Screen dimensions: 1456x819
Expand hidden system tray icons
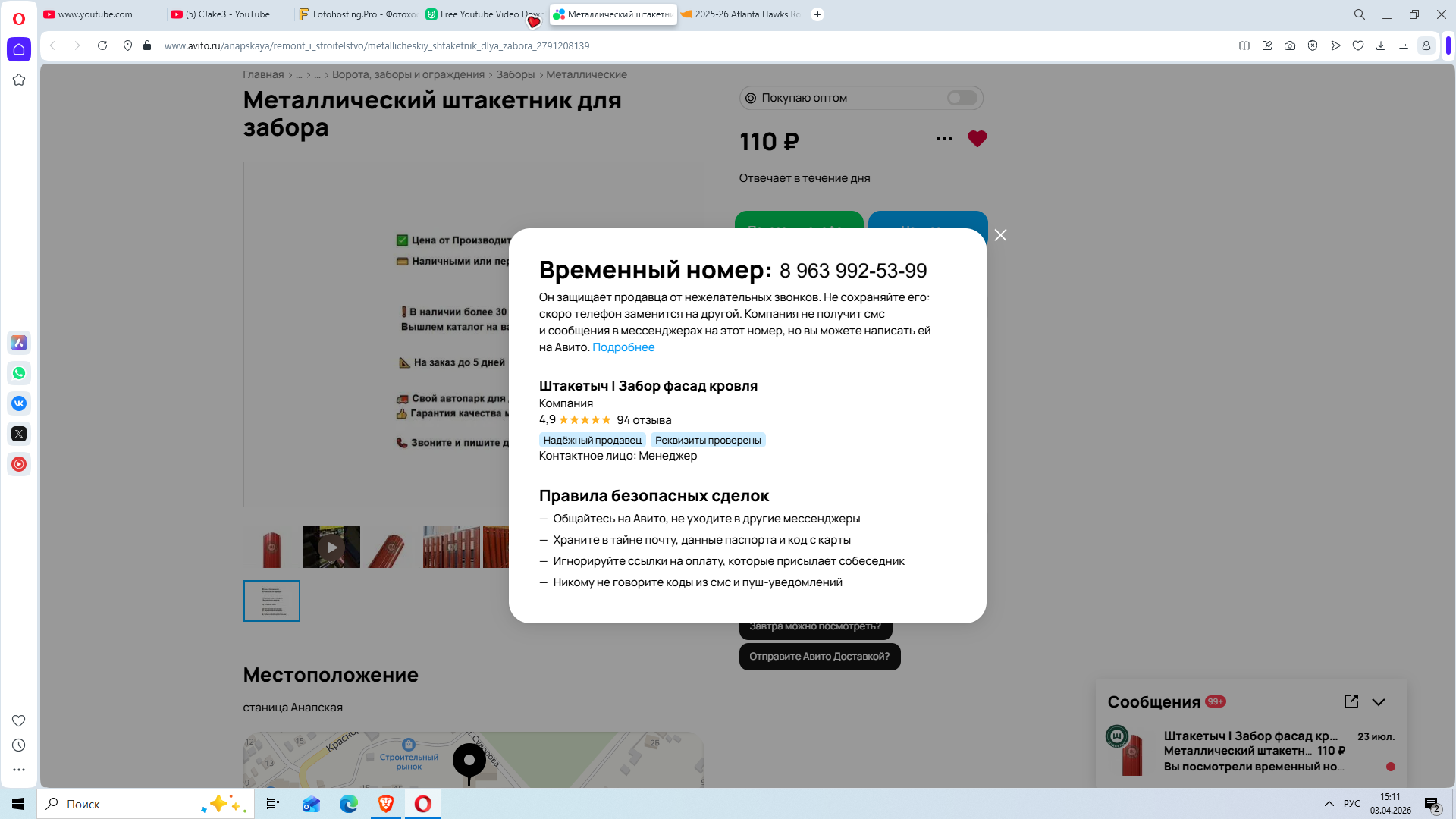(1329, 804)
